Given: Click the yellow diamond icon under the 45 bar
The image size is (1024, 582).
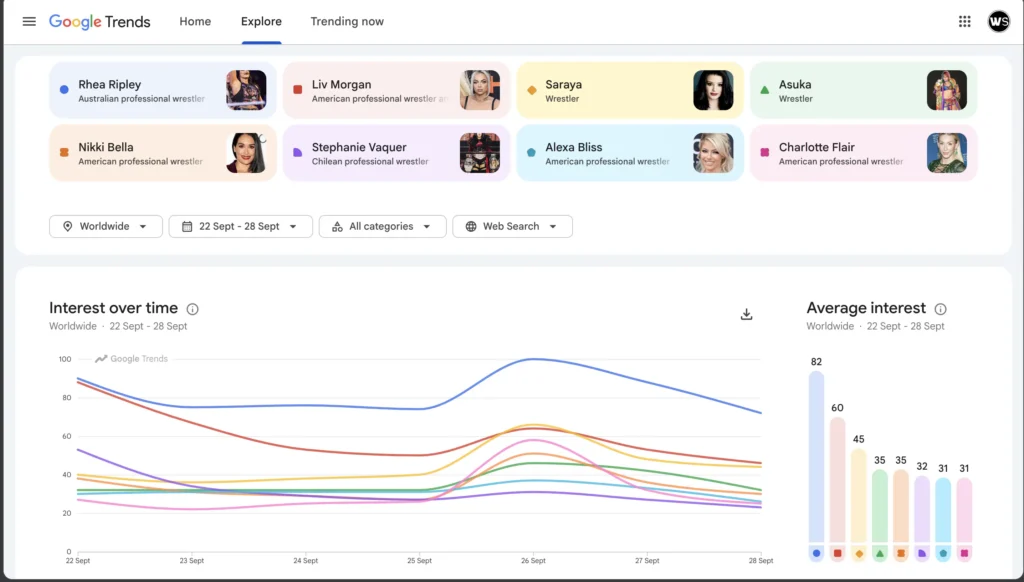Looking at the screenshot, I should coord(859,553).
